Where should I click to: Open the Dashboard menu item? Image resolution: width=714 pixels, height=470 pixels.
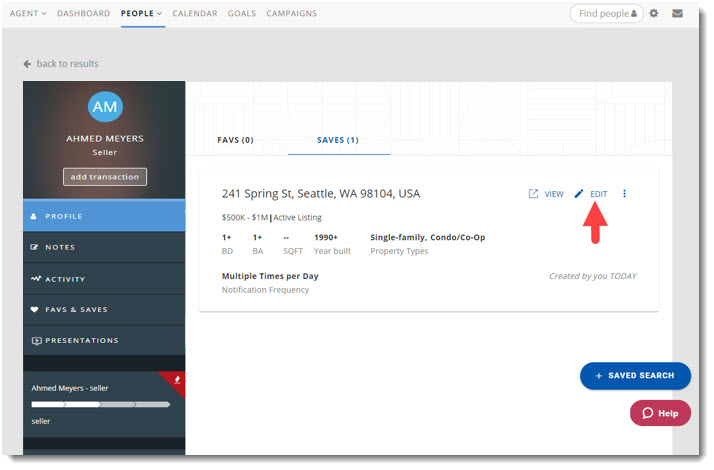[x=84, y=14]
